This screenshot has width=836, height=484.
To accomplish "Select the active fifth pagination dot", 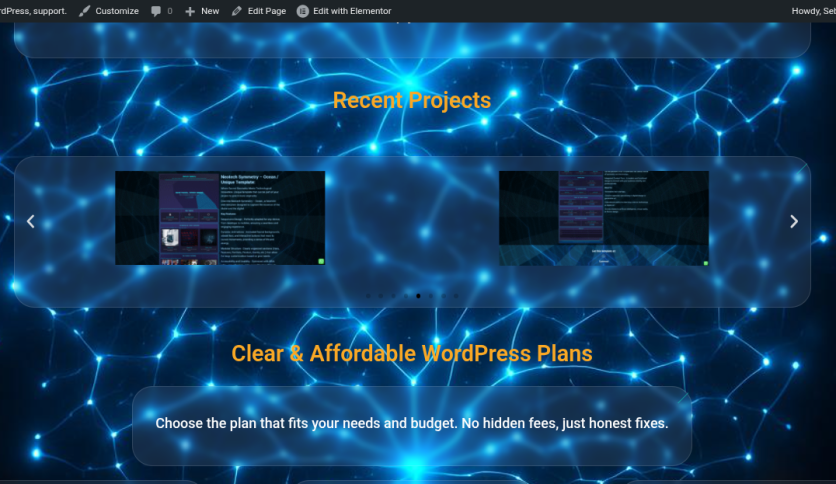I will coord(419,296).
